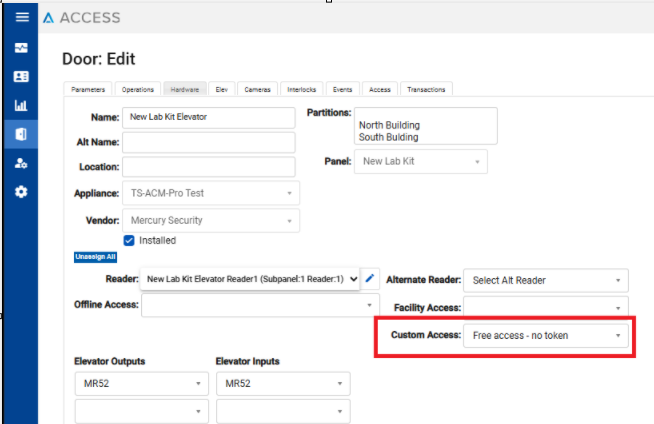Click the Name input field

[x=209, y=118]
